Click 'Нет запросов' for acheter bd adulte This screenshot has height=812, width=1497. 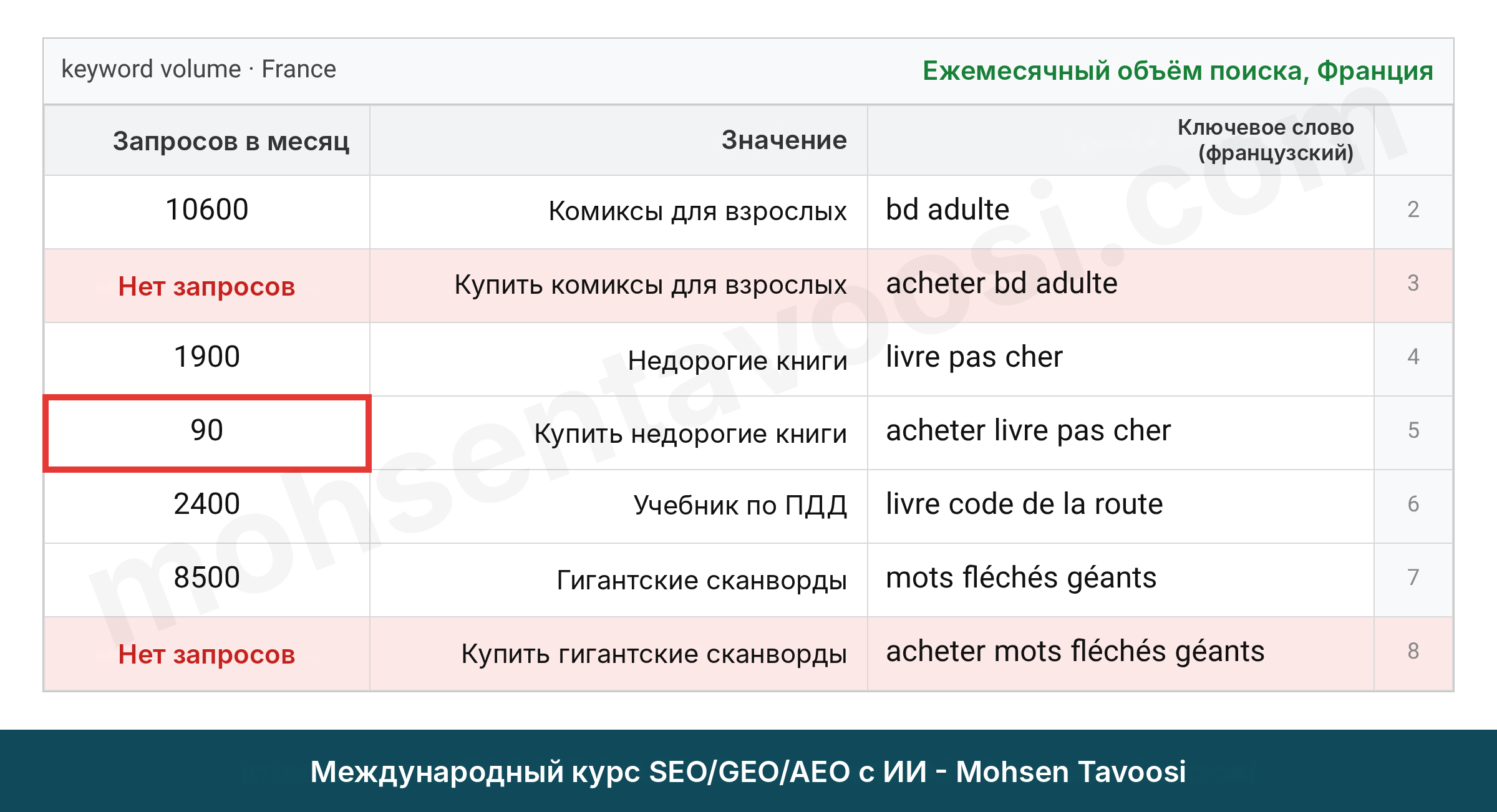click(x=206, y=286)
